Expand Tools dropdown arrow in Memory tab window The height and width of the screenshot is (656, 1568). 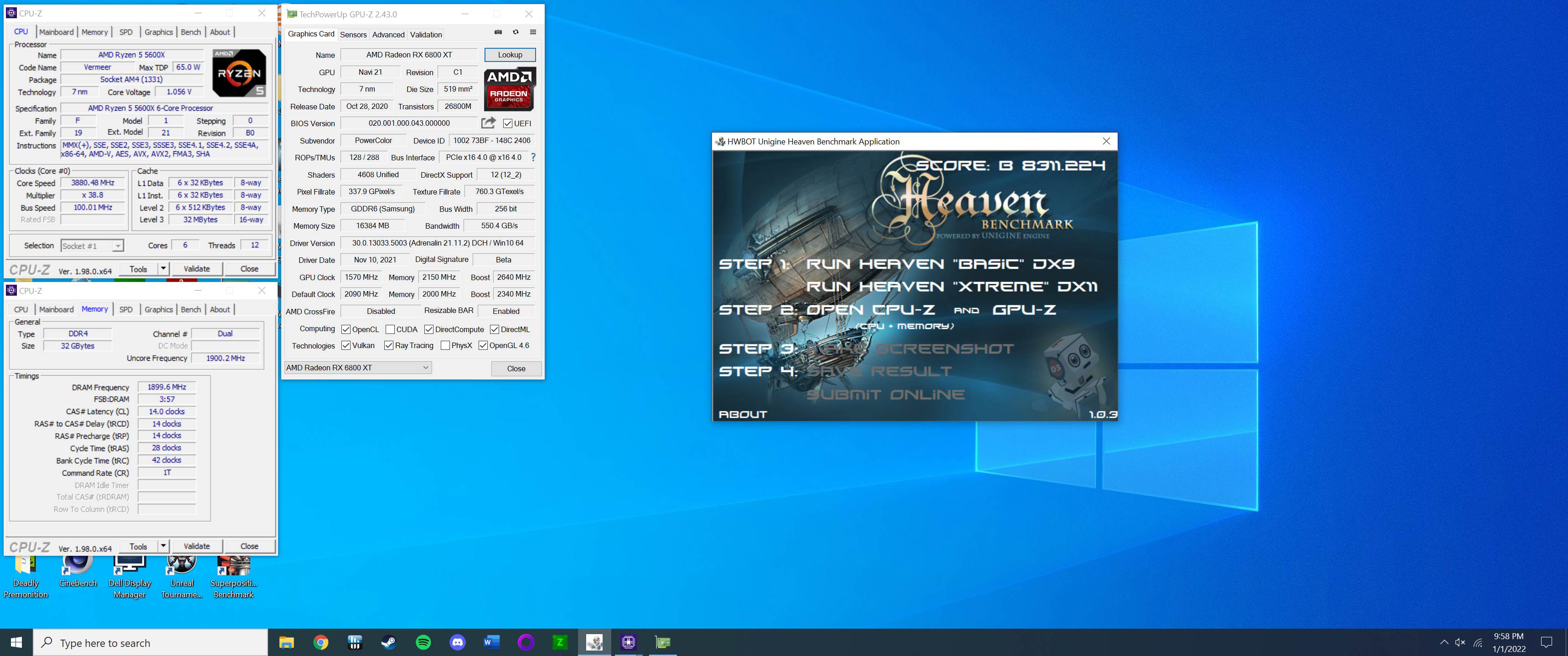163,546
